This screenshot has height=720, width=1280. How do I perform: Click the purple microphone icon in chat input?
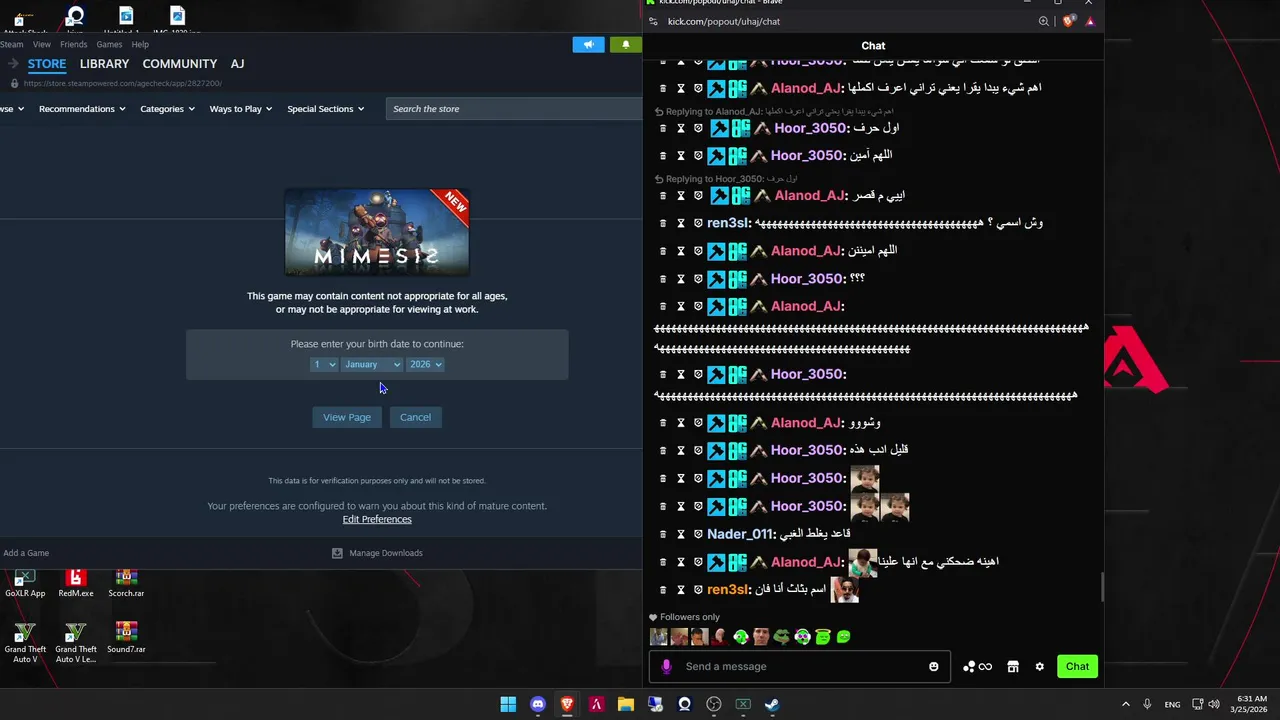666,667
